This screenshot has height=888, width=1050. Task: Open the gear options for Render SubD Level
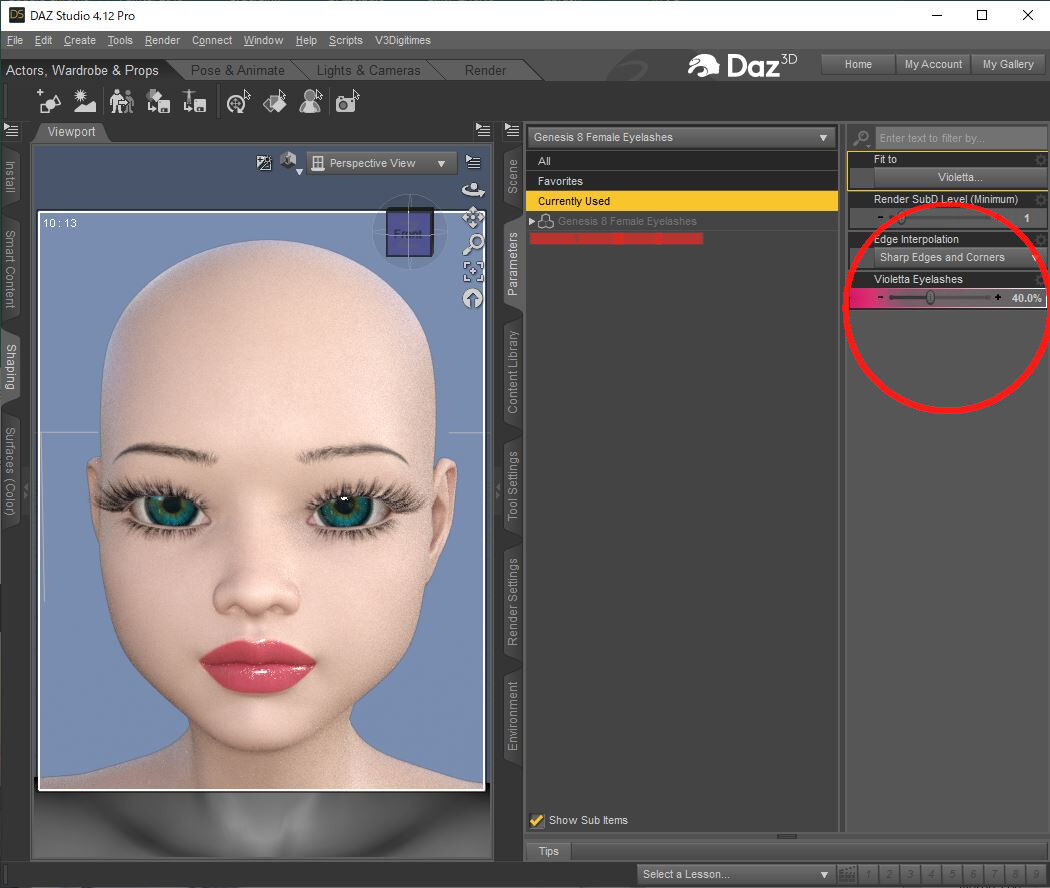coord(1040,200)
